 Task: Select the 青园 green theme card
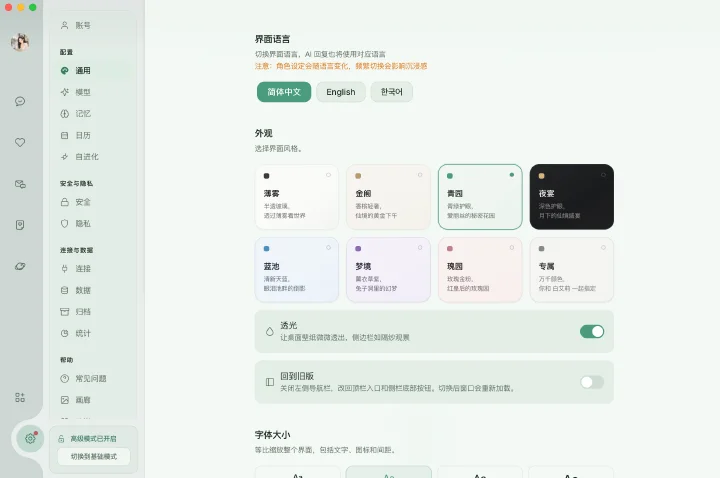pos(480,197)
